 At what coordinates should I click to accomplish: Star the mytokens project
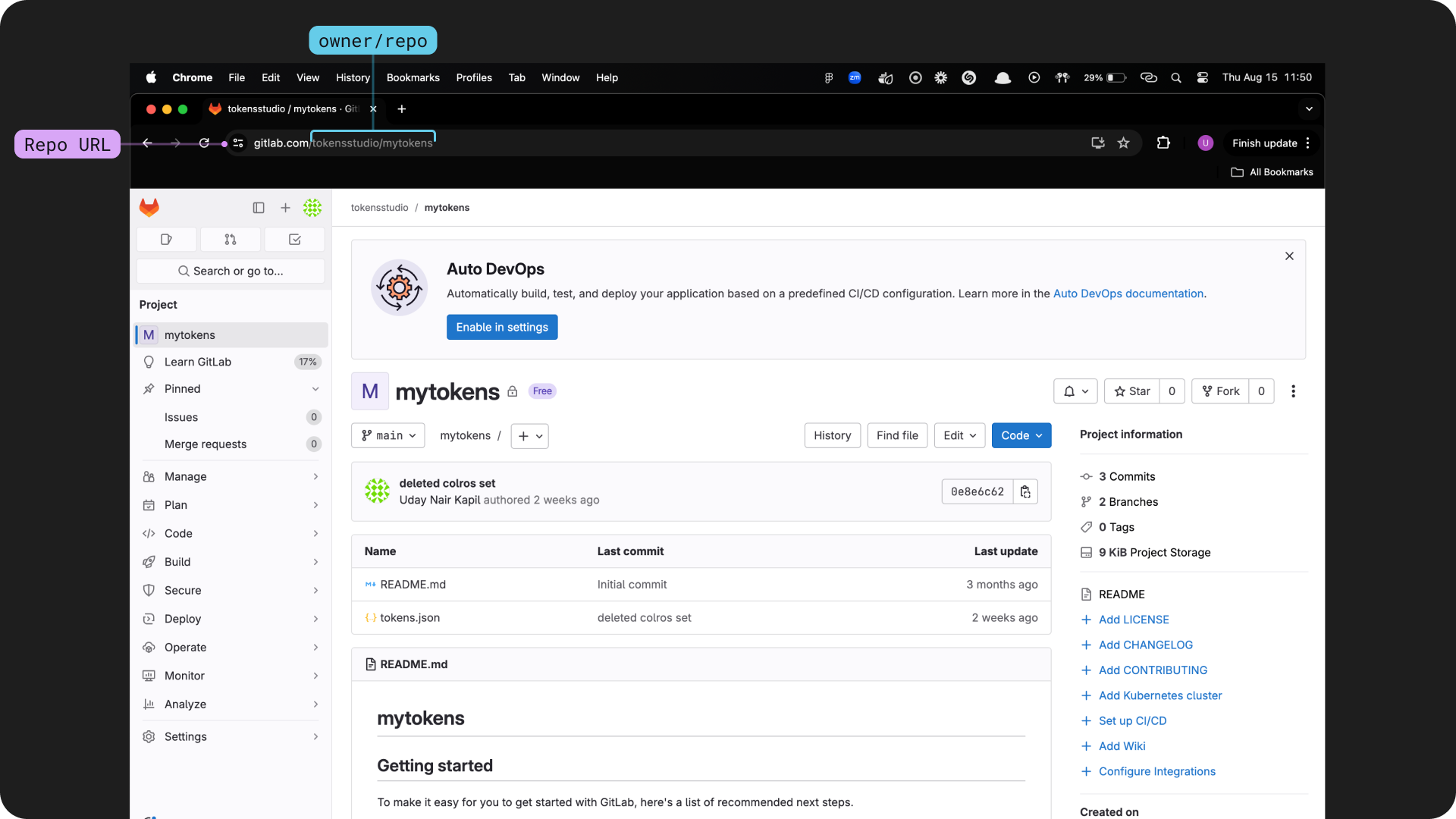1132,391
